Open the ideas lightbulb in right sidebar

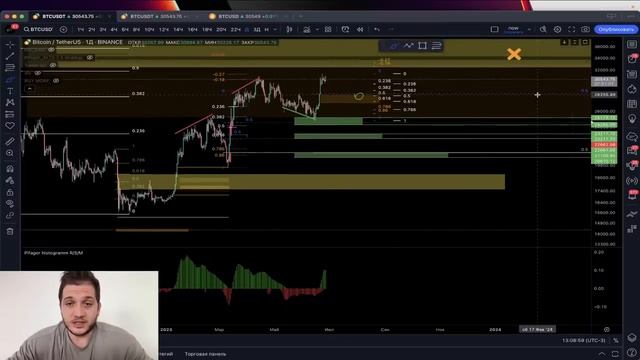coord(632,119)
